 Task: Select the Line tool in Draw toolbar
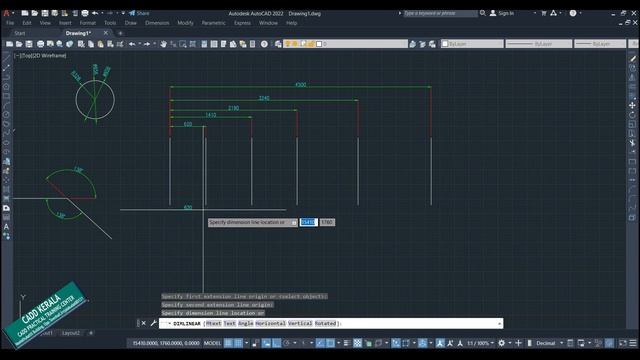[x=6, y=58]
